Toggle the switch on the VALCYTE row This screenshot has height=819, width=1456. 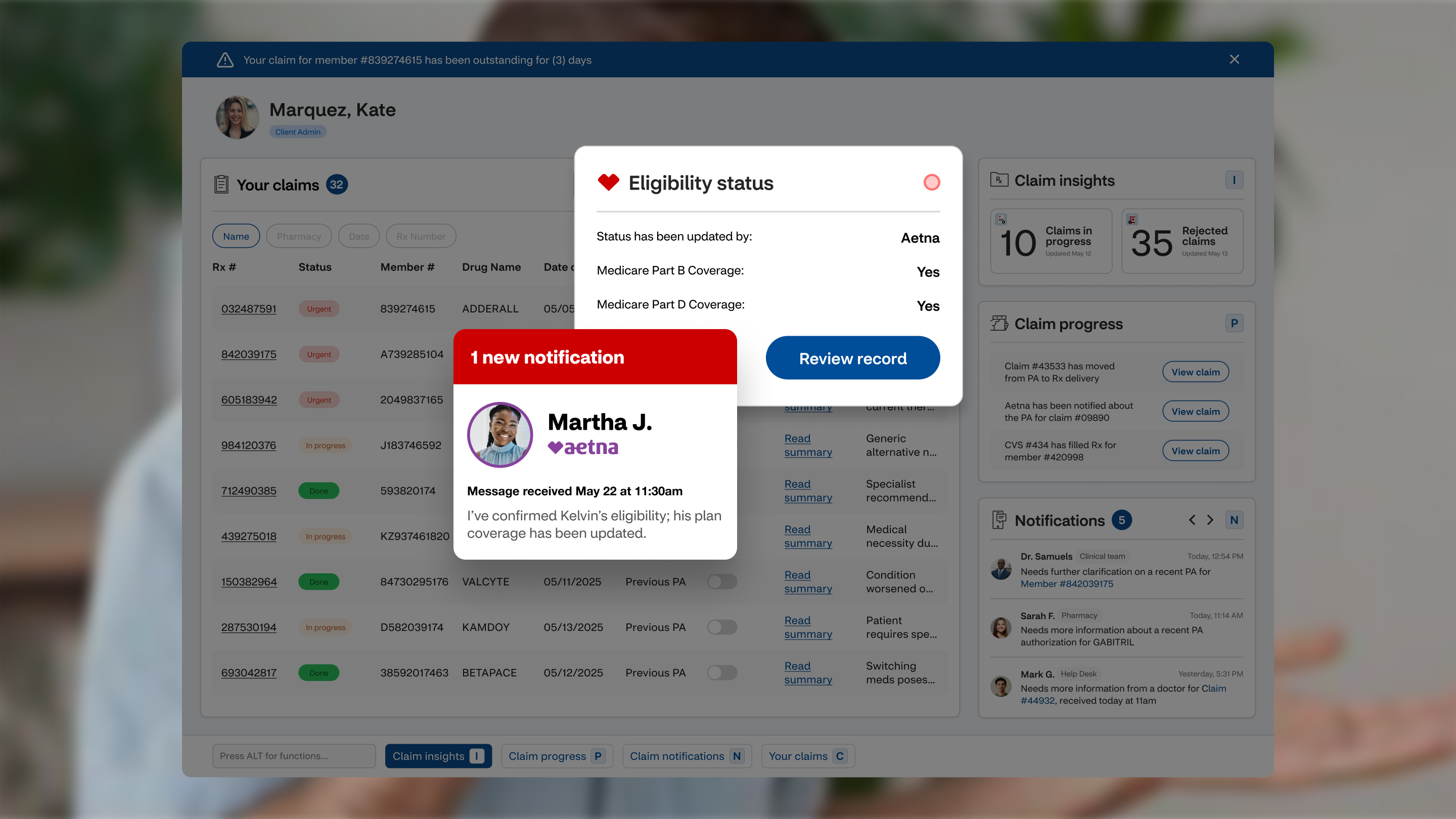[x=722, y=581]
